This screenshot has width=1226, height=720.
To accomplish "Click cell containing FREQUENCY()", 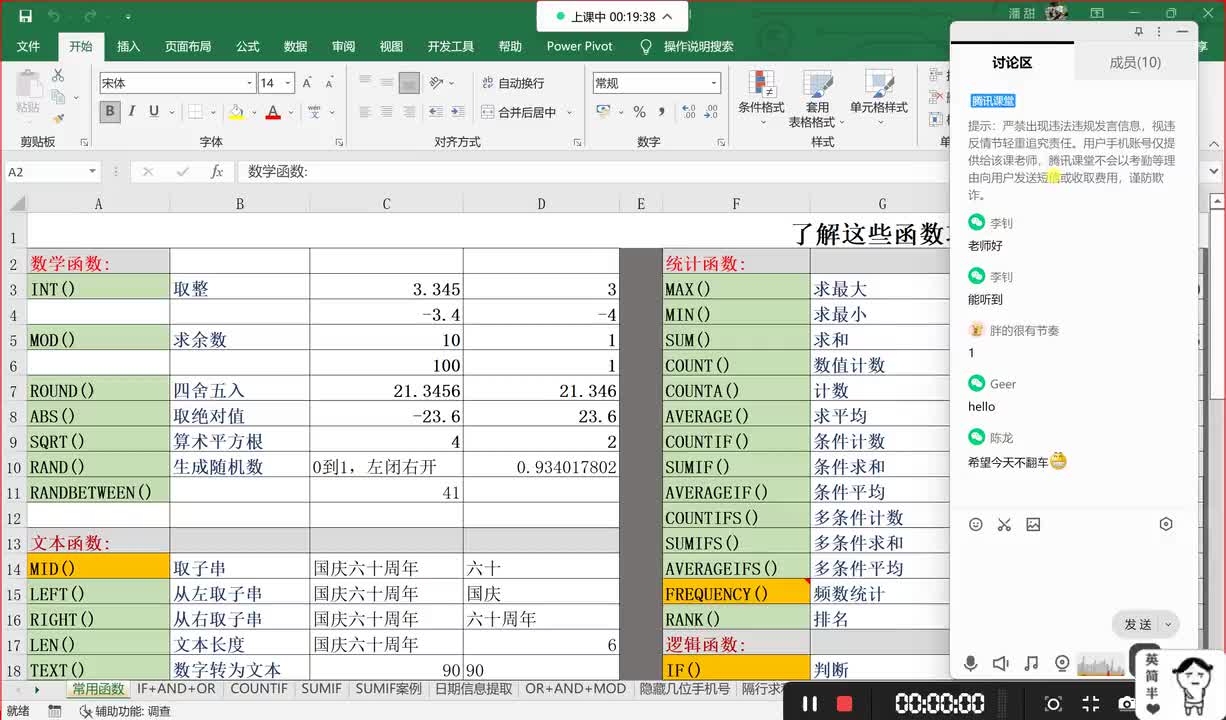I will [736, 594].
